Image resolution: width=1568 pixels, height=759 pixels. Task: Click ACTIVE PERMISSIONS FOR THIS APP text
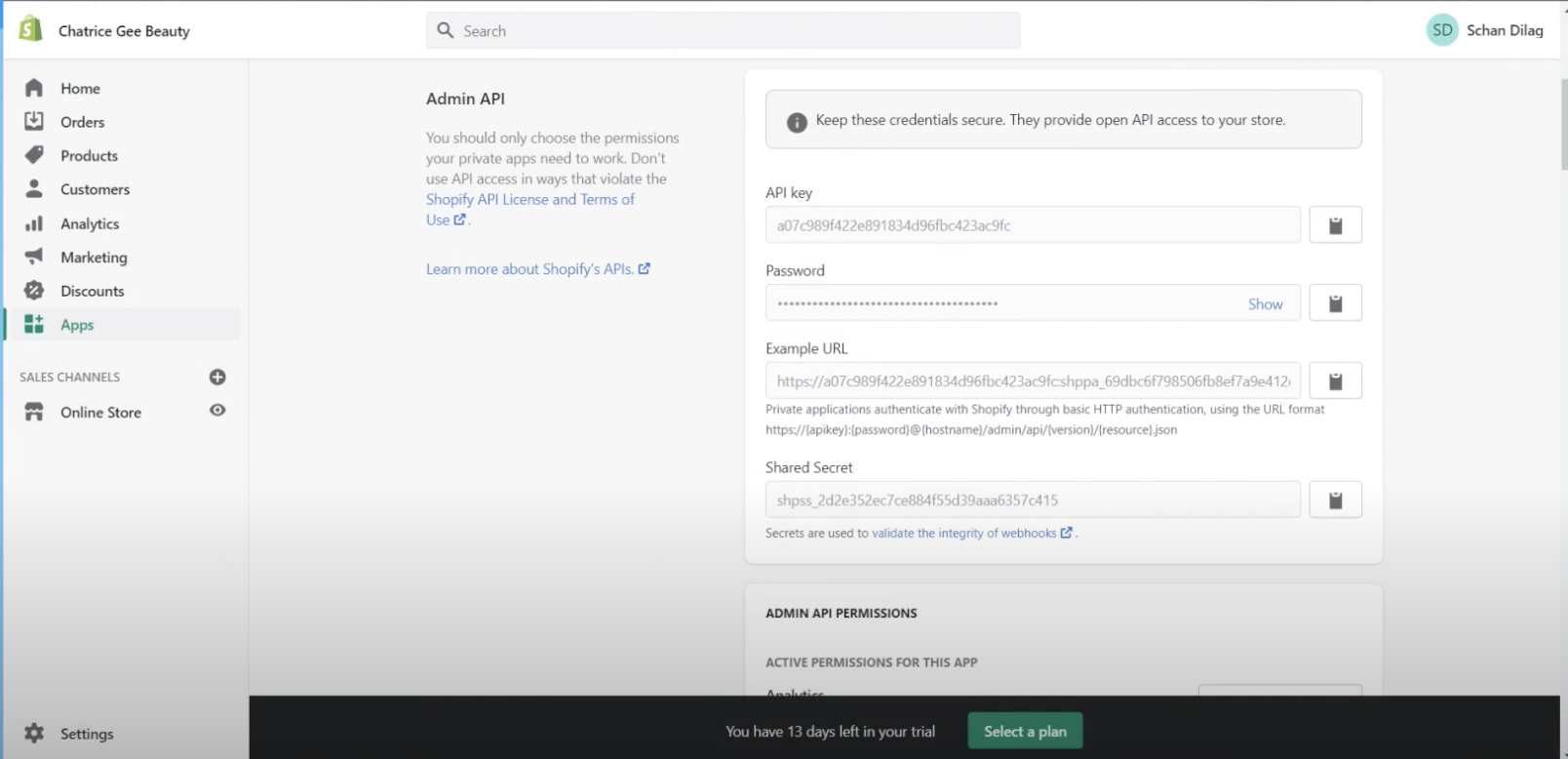click(x=872, y=661)
